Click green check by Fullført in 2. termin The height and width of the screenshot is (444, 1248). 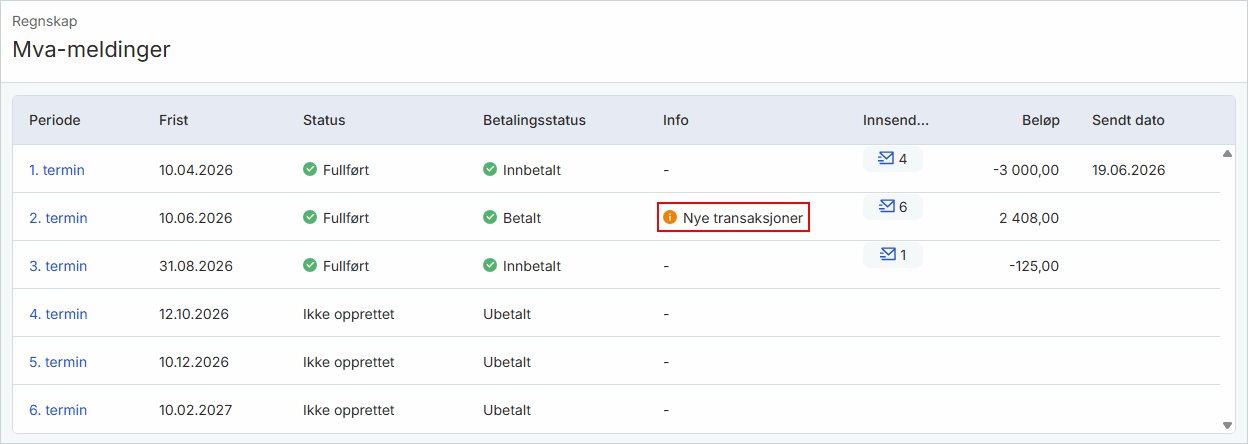click(310, 217)
